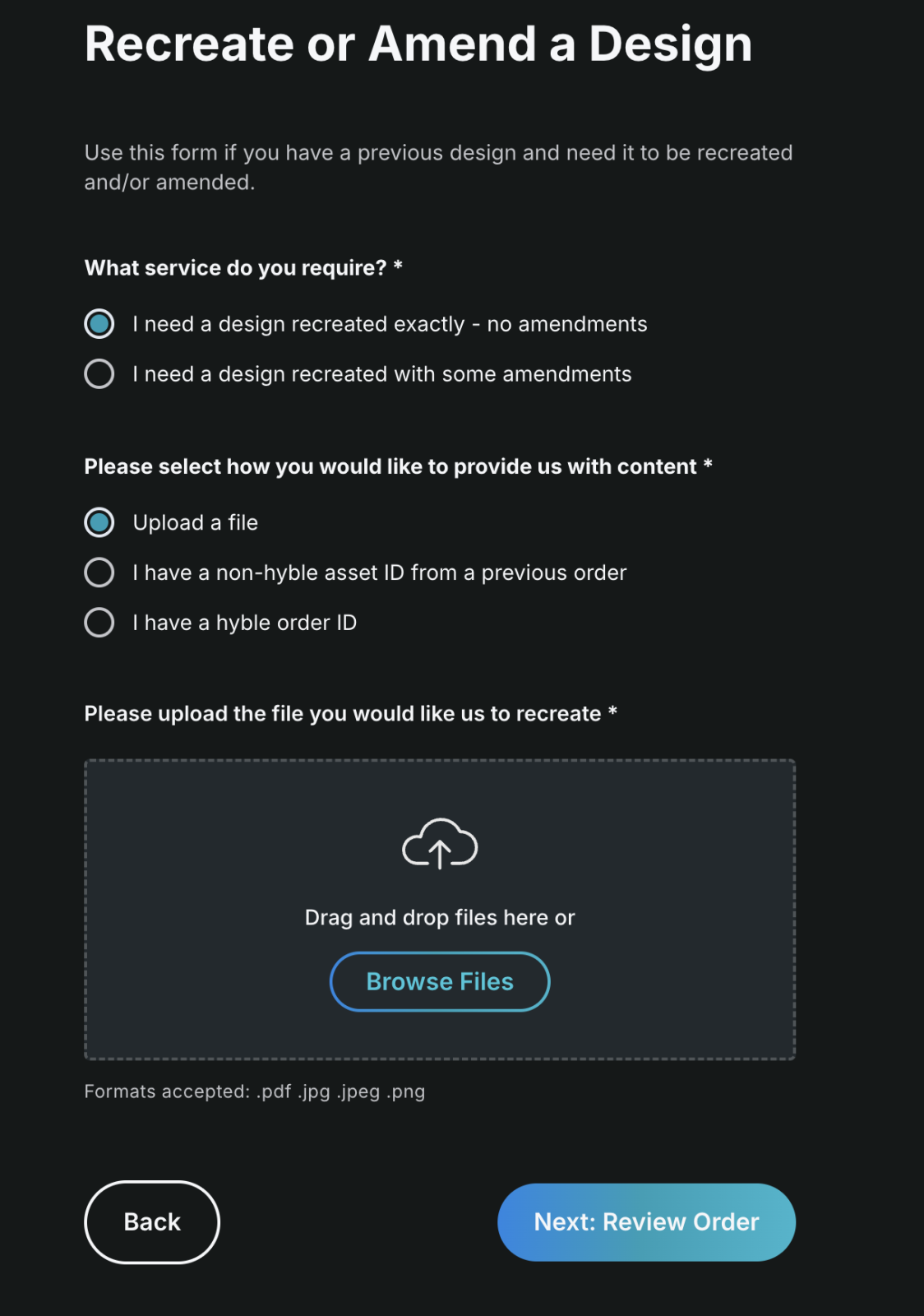Click the cloud upload icon
Screen dimensions: 924x1316
pyautogui.click(x=440, y=843)
